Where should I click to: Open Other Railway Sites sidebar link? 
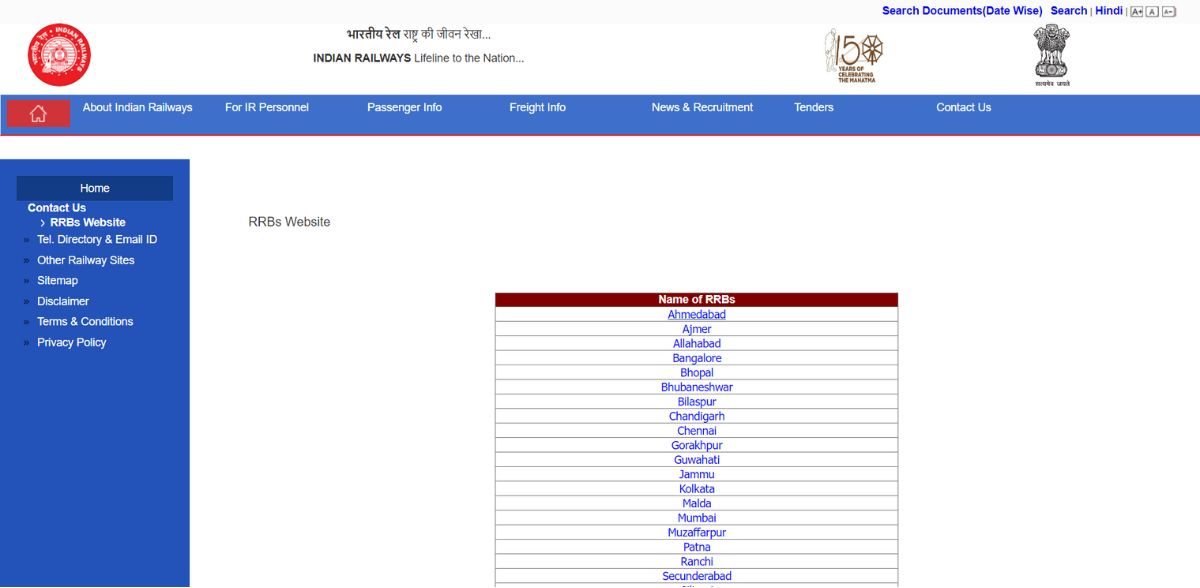tap(86, 260)
